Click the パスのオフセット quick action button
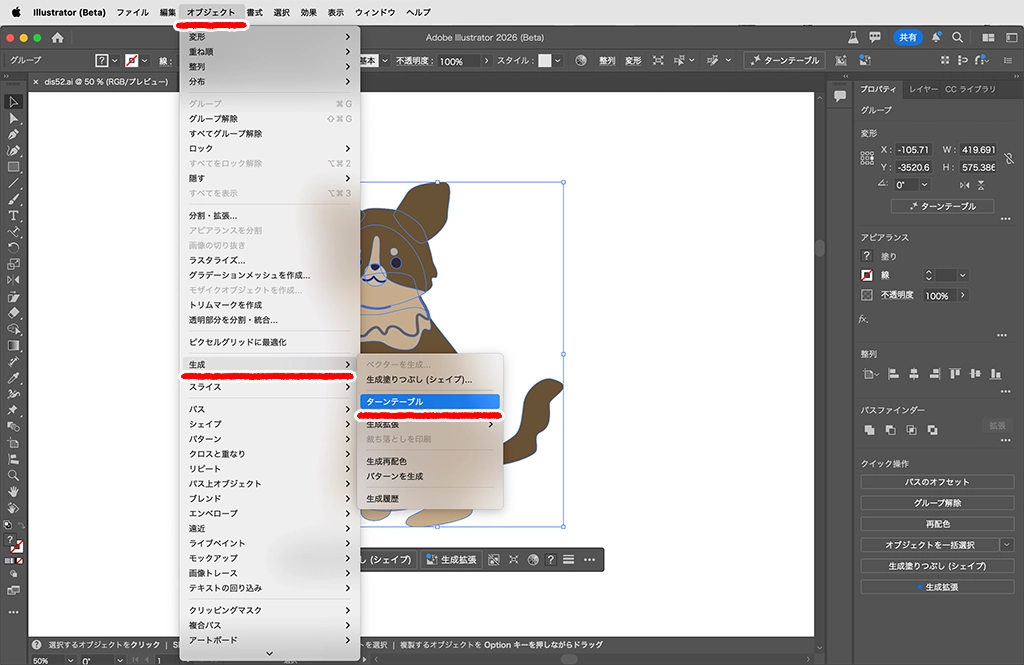Image resolution: width=1024 pixels, height=665 pixels. tap(937, 482)
